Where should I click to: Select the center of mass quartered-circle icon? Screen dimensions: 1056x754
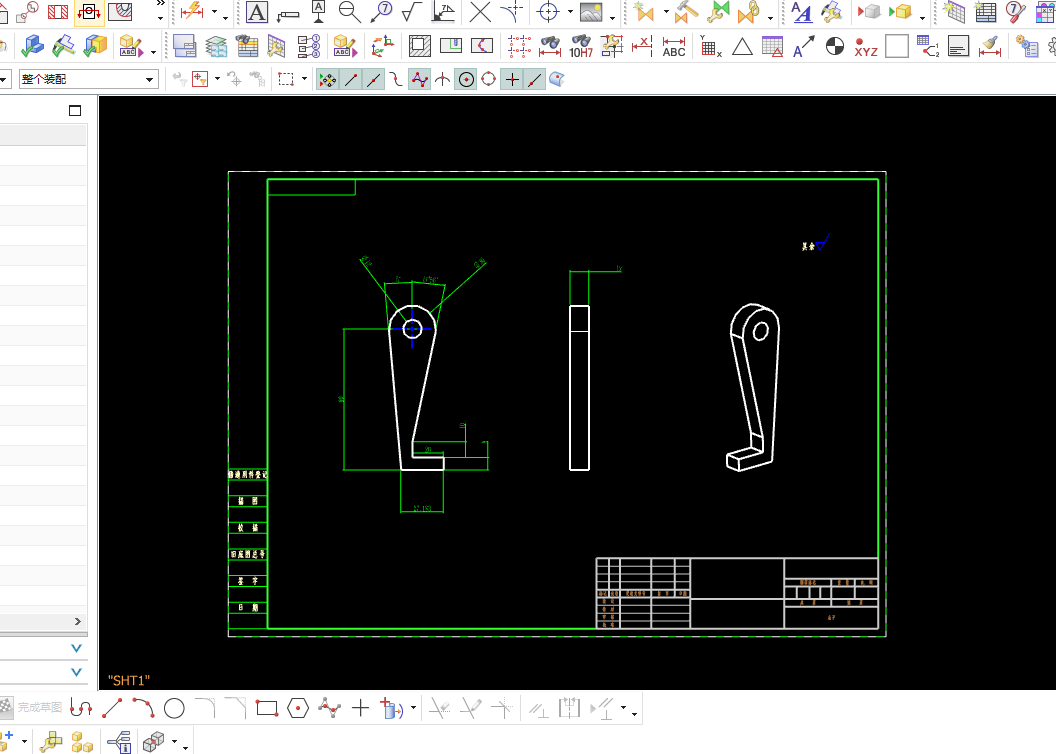(834, 46)
